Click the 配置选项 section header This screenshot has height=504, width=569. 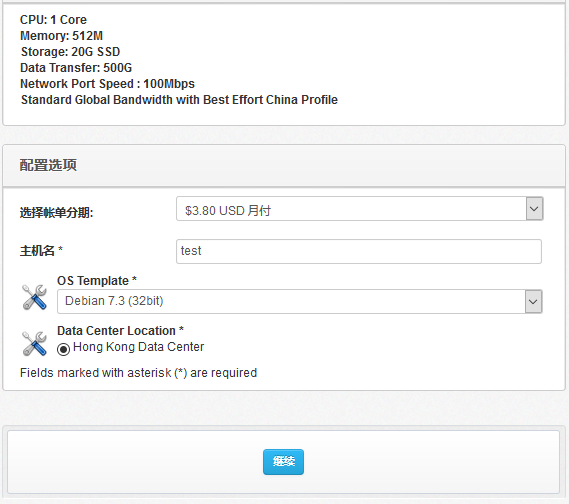[x=48, y=165]
